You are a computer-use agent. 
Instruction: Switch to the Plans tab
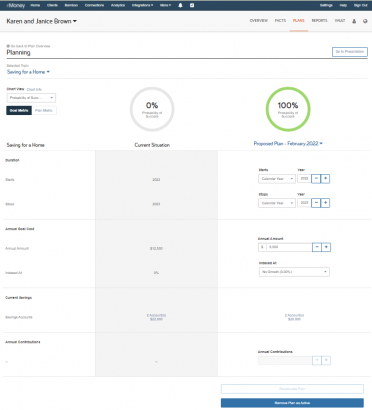(299, 21)
